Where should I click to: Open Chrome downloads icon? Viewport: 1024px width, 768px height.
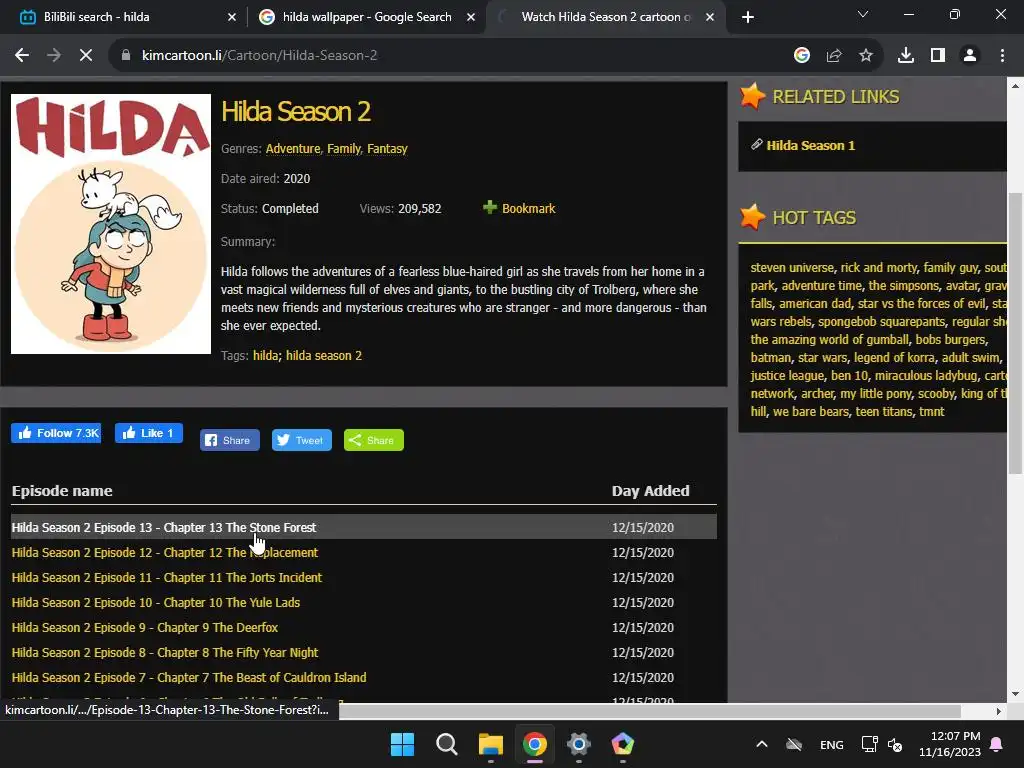(x=906, y=56)
